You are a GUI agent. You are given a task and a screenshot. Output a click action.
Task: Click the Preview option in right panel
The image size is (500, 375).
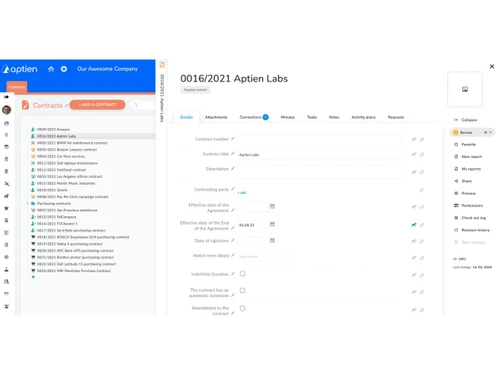point(465,193)
